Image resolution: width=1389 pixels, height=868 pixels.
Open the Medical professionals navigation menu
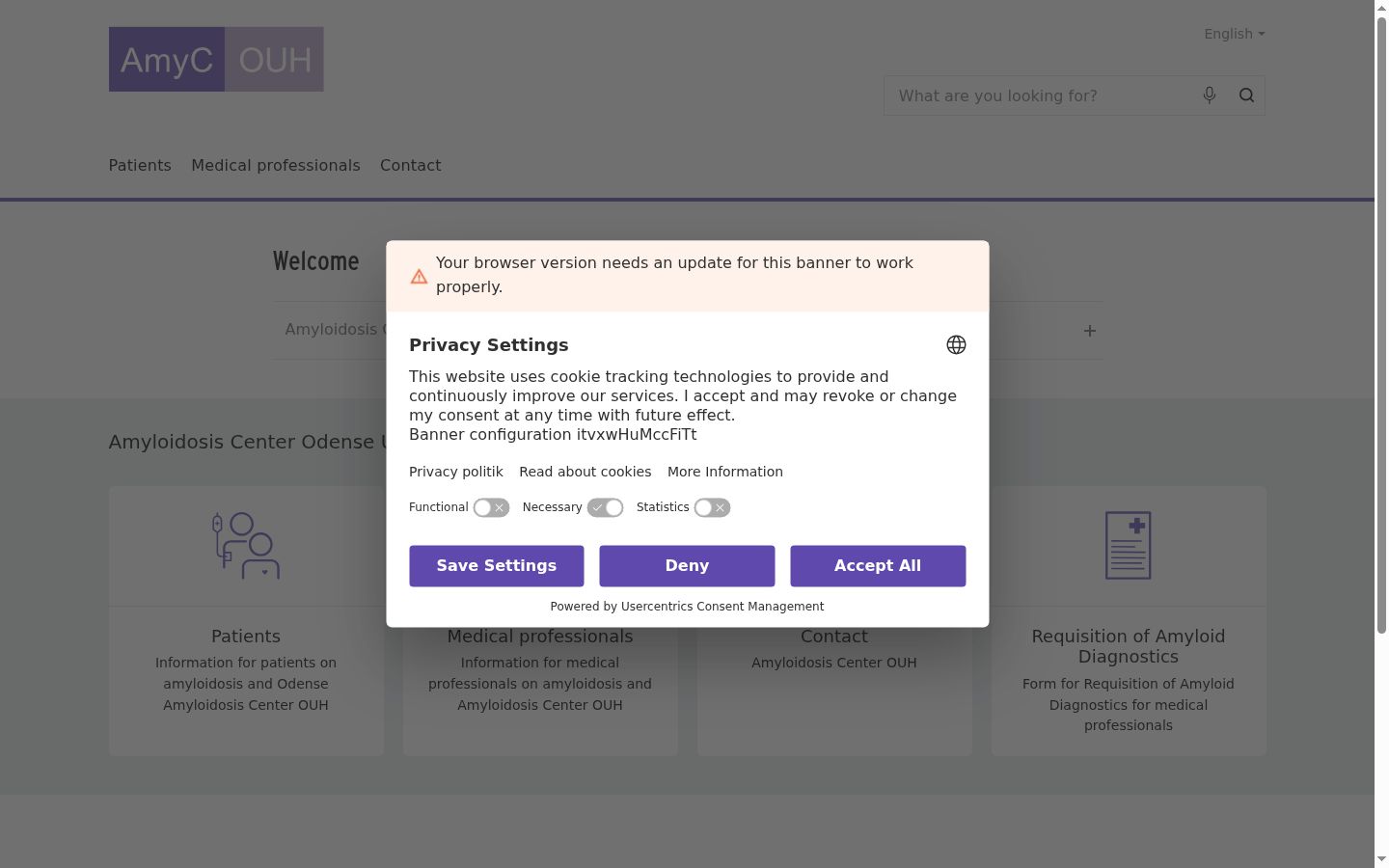coord(276,165)
